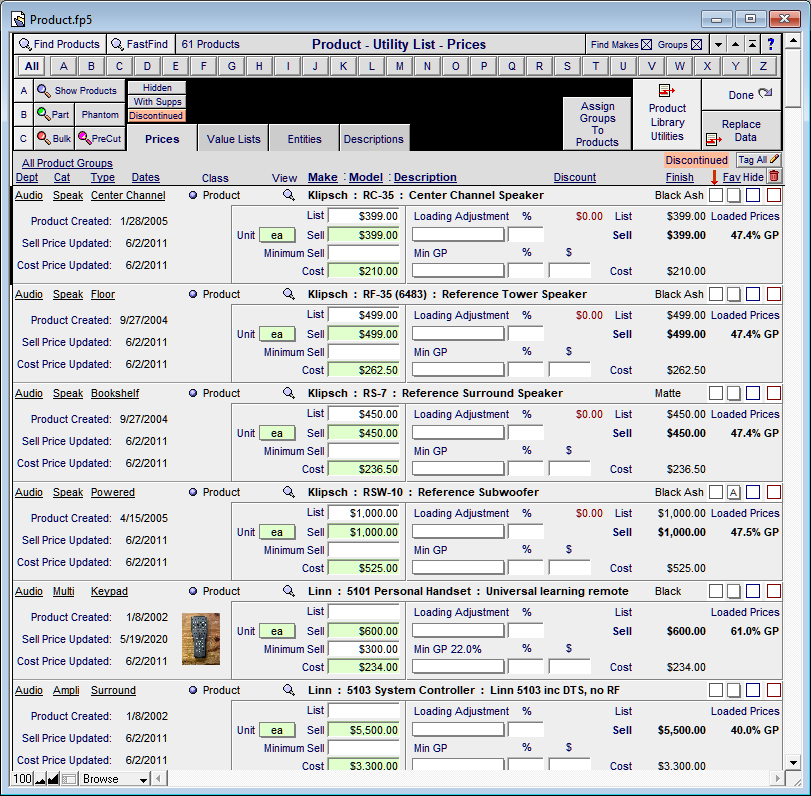Screen dimensions: 811x796
Task: Click the With Supps button
Action: [x=157, y=101]
